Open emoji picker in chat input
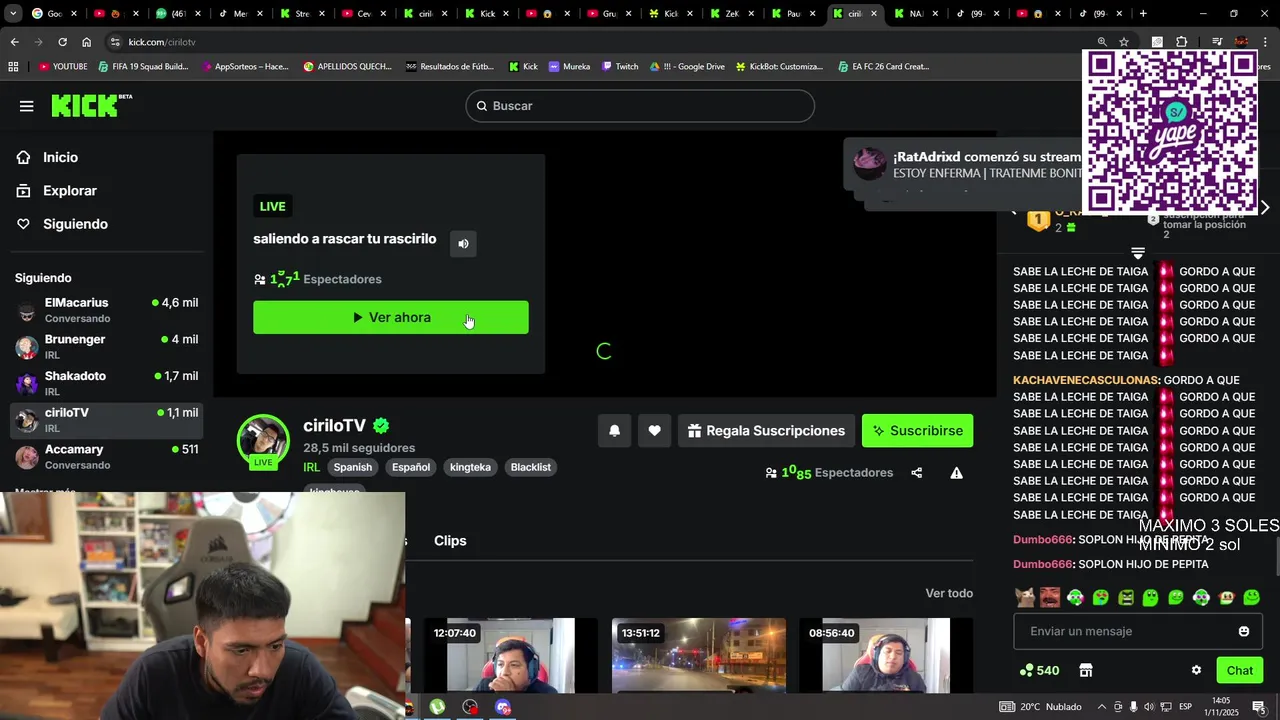Viewport: 1280px width, 720px height. tap(1244, 631)
